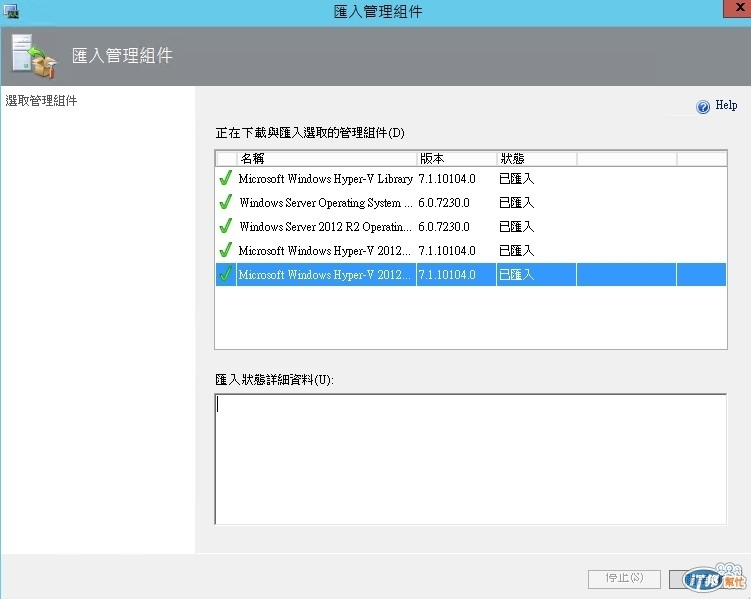The image size is (751, 599).
Task: Click green checkmark for Windows Server 2012 R2 row
Action: (x=226, y=226)
